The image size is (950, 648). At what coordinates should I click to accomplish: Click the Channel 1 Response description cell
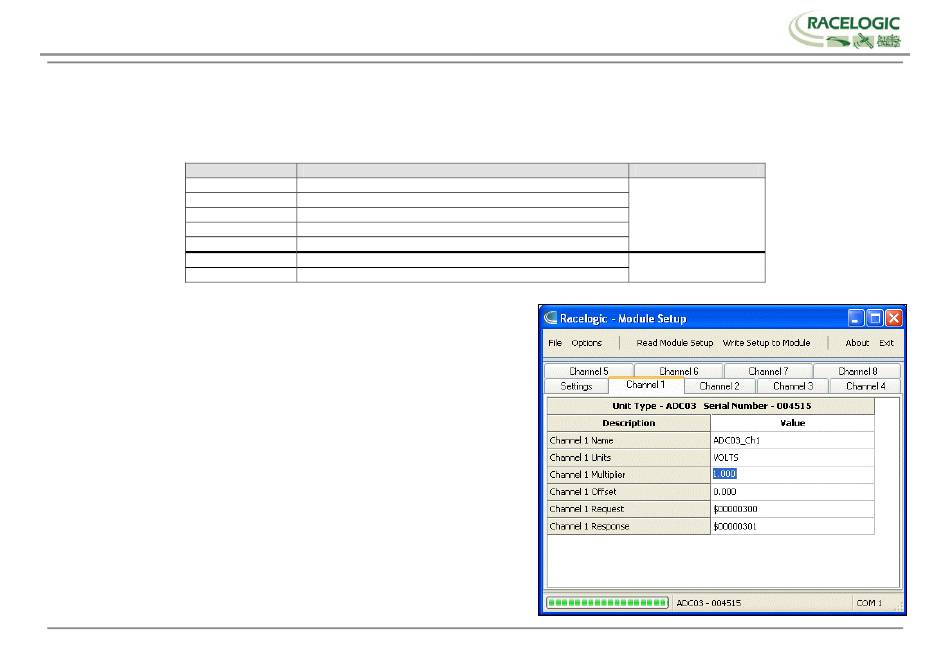coord(628,526)
